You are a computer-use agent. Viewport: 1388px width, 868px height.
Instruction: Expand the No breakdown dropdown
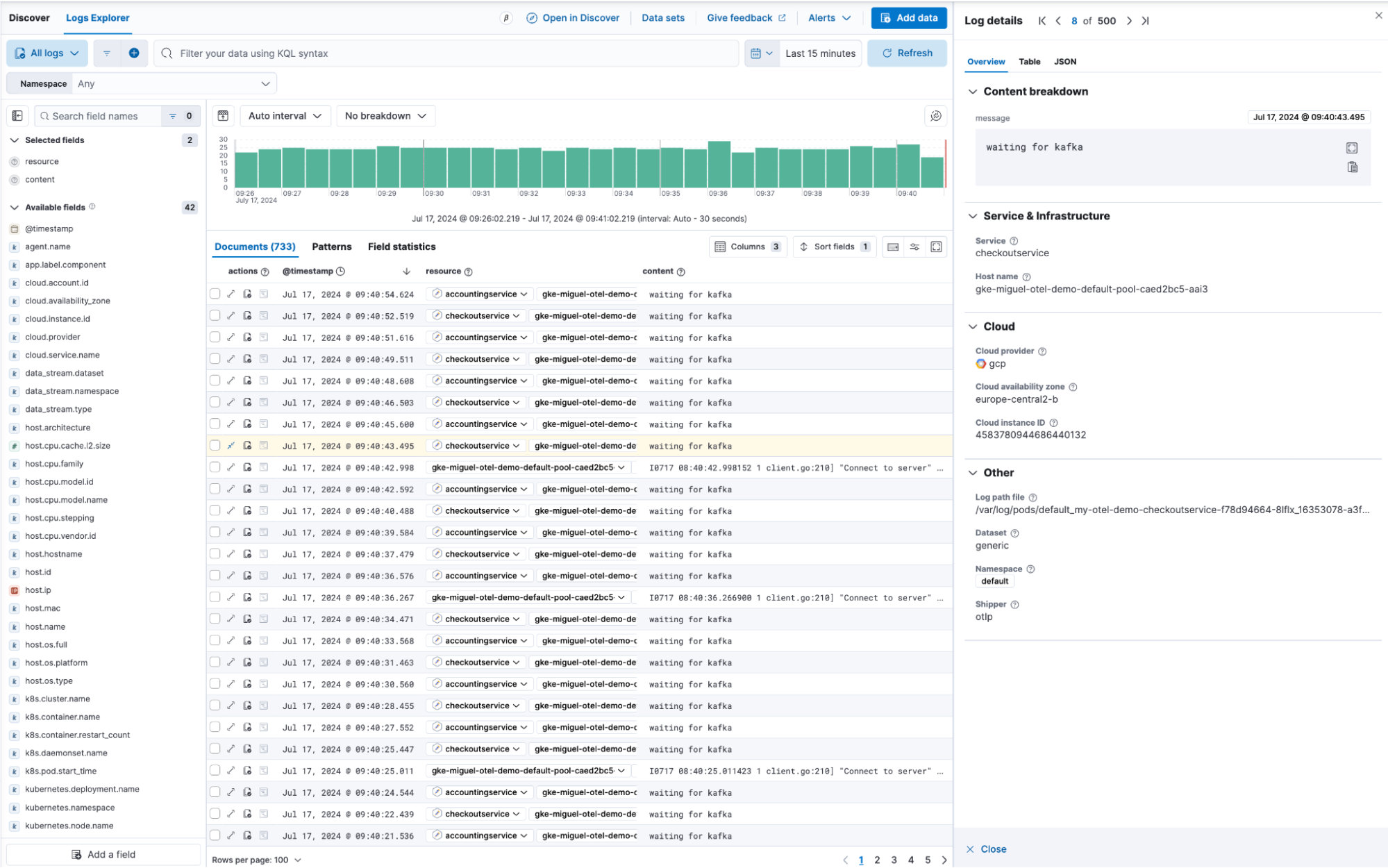tap(385, 115)
